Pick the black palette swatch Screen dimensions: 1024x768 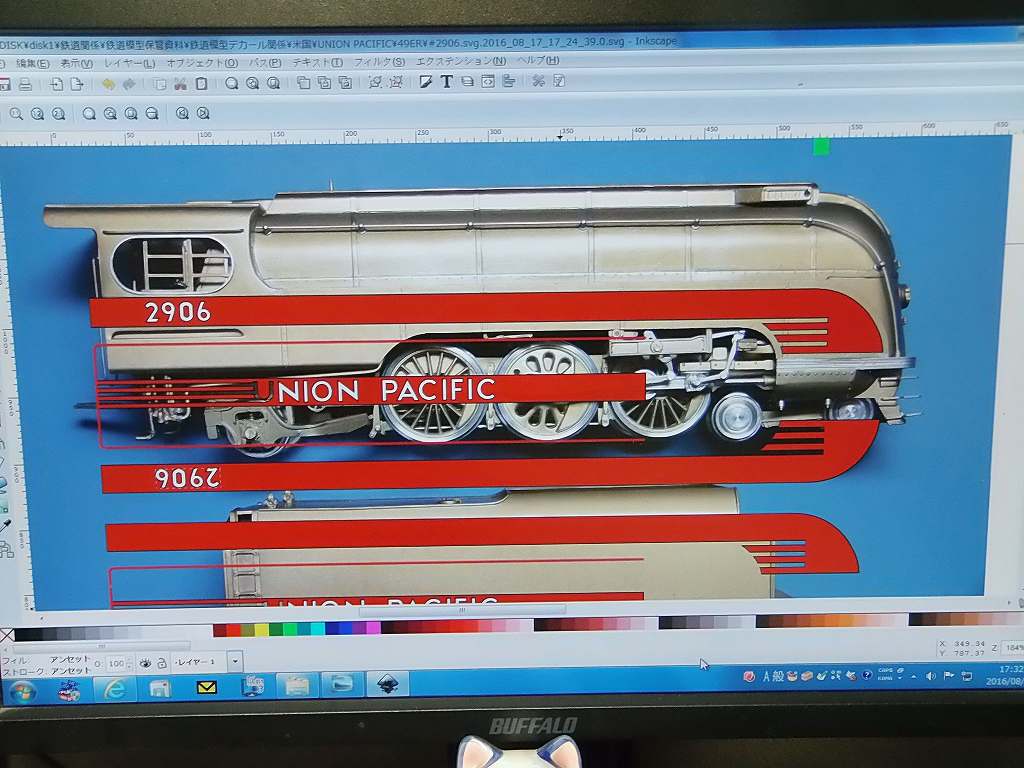click(x=22, y=634)
